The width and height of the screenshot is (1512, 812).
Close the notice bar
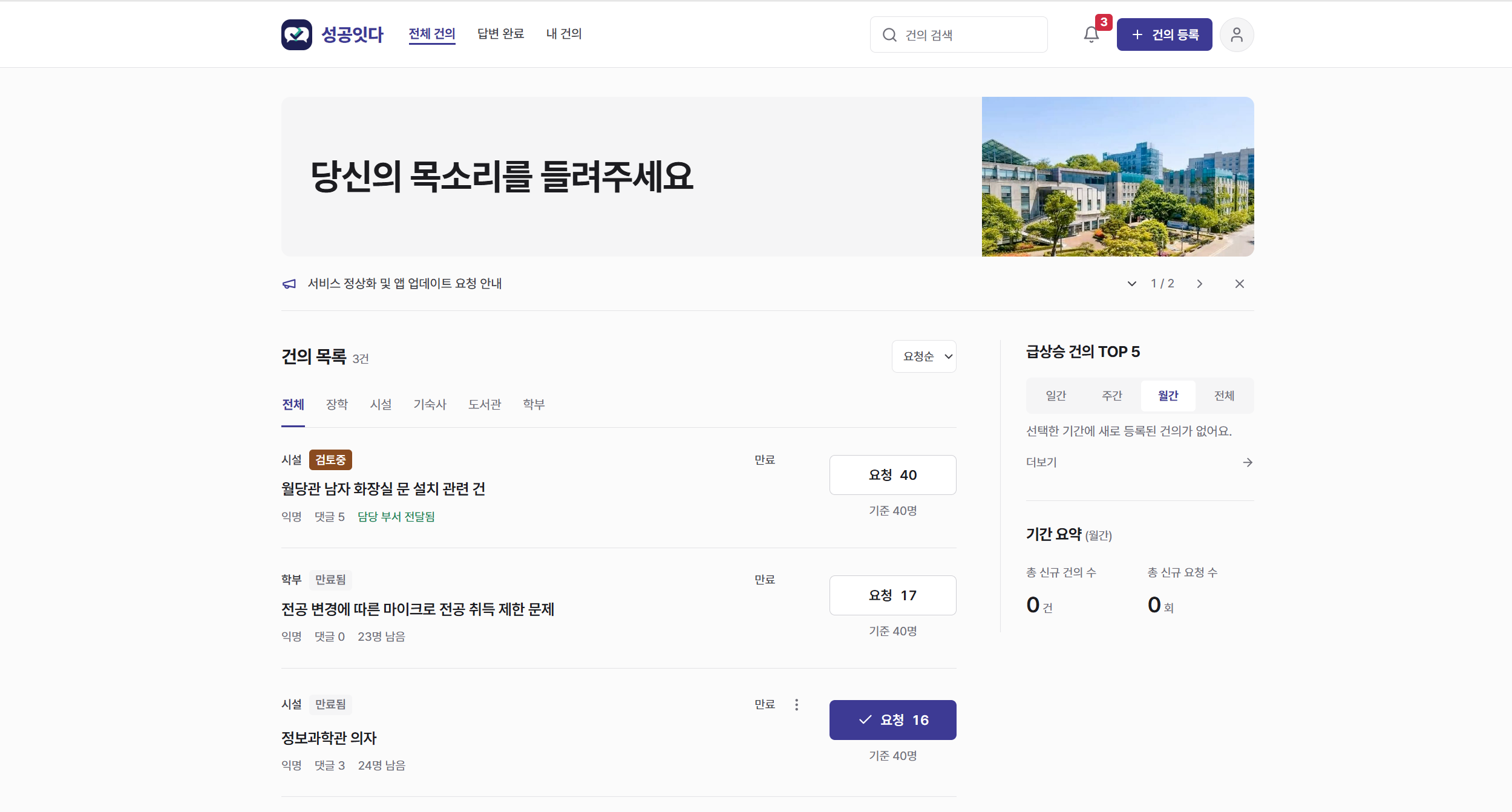pos(1240,284)
